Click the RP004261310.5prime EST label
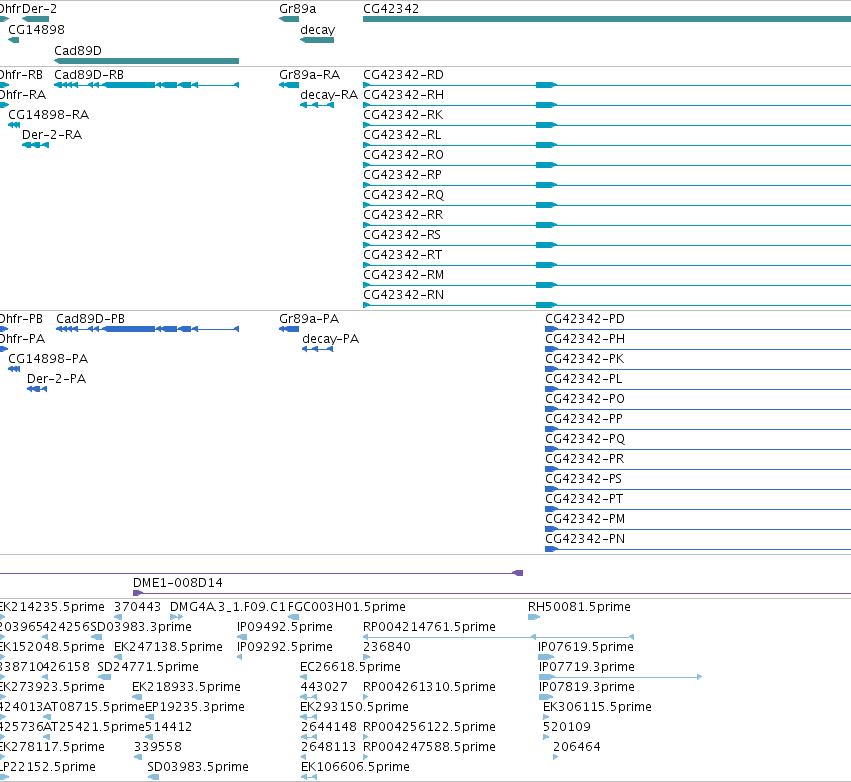This screenshot has height=782, width=851. tap(429, 688)
